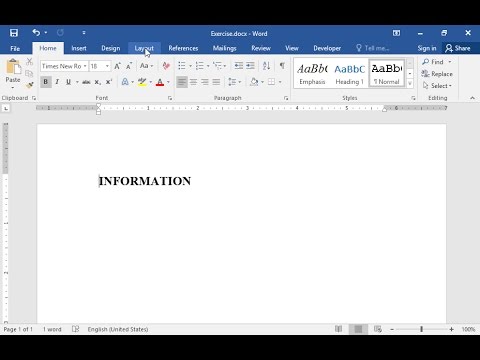Screen dimensions: 480x360
Task: Open the Clipboard pane launcher
Action: click(34, 98)
